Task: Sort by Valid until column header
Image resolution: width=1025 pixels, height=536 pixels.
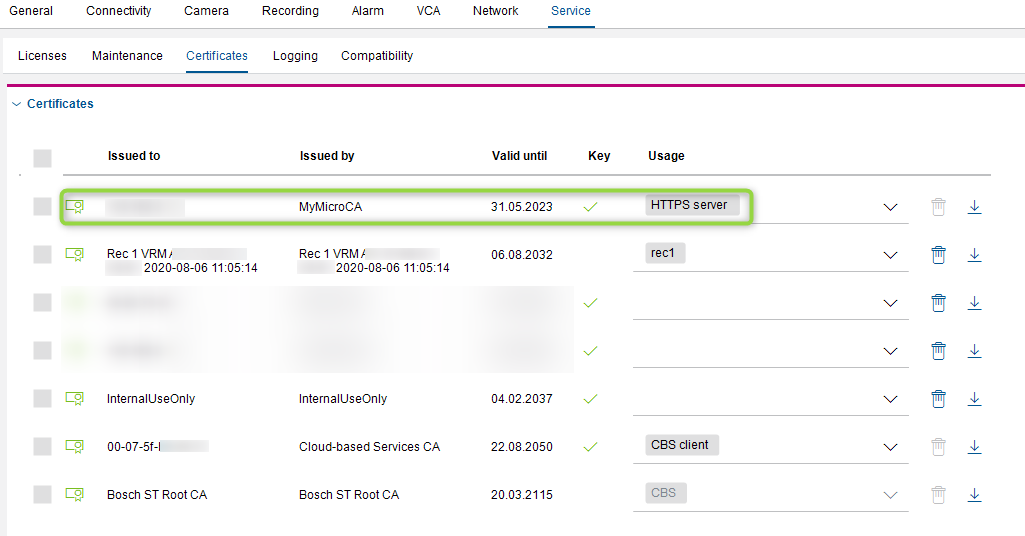Action: (x=519, y=156)
